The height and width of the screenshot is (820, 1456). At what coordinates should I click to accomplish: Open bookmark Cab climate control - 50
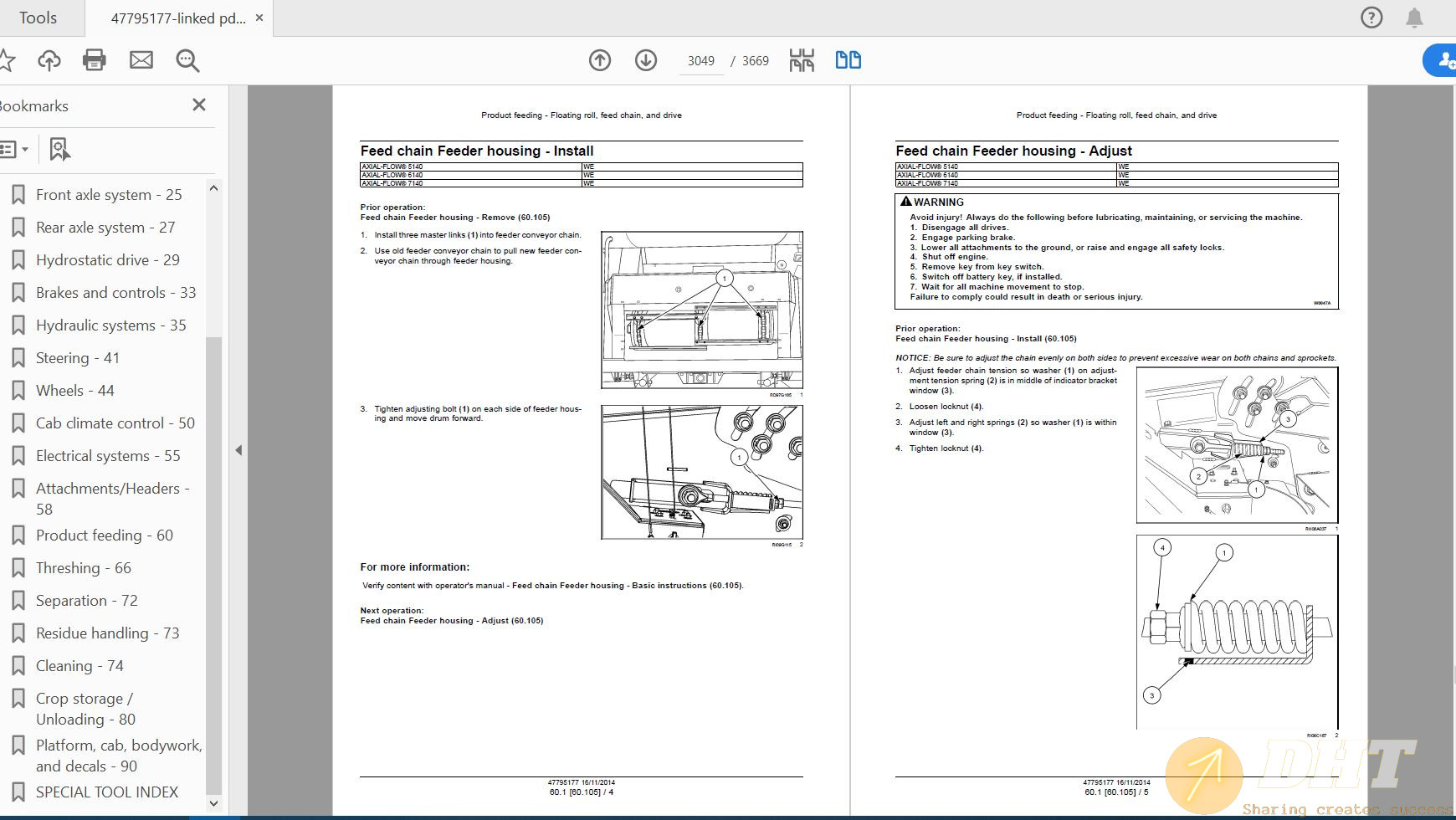pyautogui.click(x=115, y=423)
